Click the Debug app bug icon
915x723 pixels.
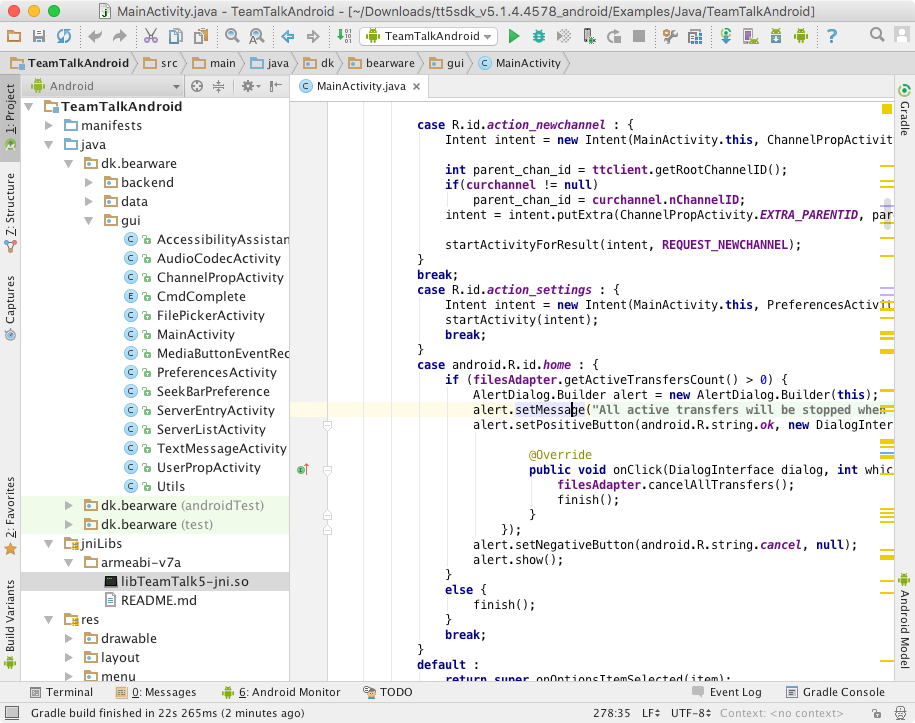[x=539, y=36]
